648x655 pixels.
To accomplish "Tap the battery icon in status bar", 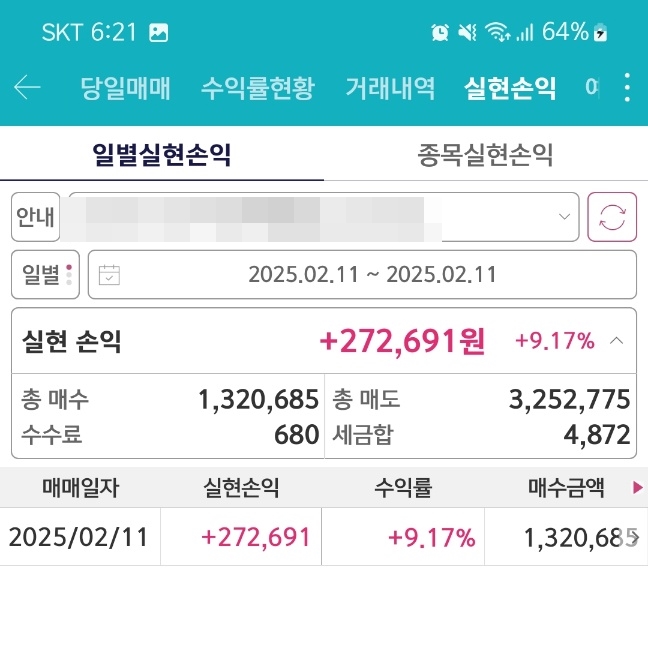I will coord(600,32).
